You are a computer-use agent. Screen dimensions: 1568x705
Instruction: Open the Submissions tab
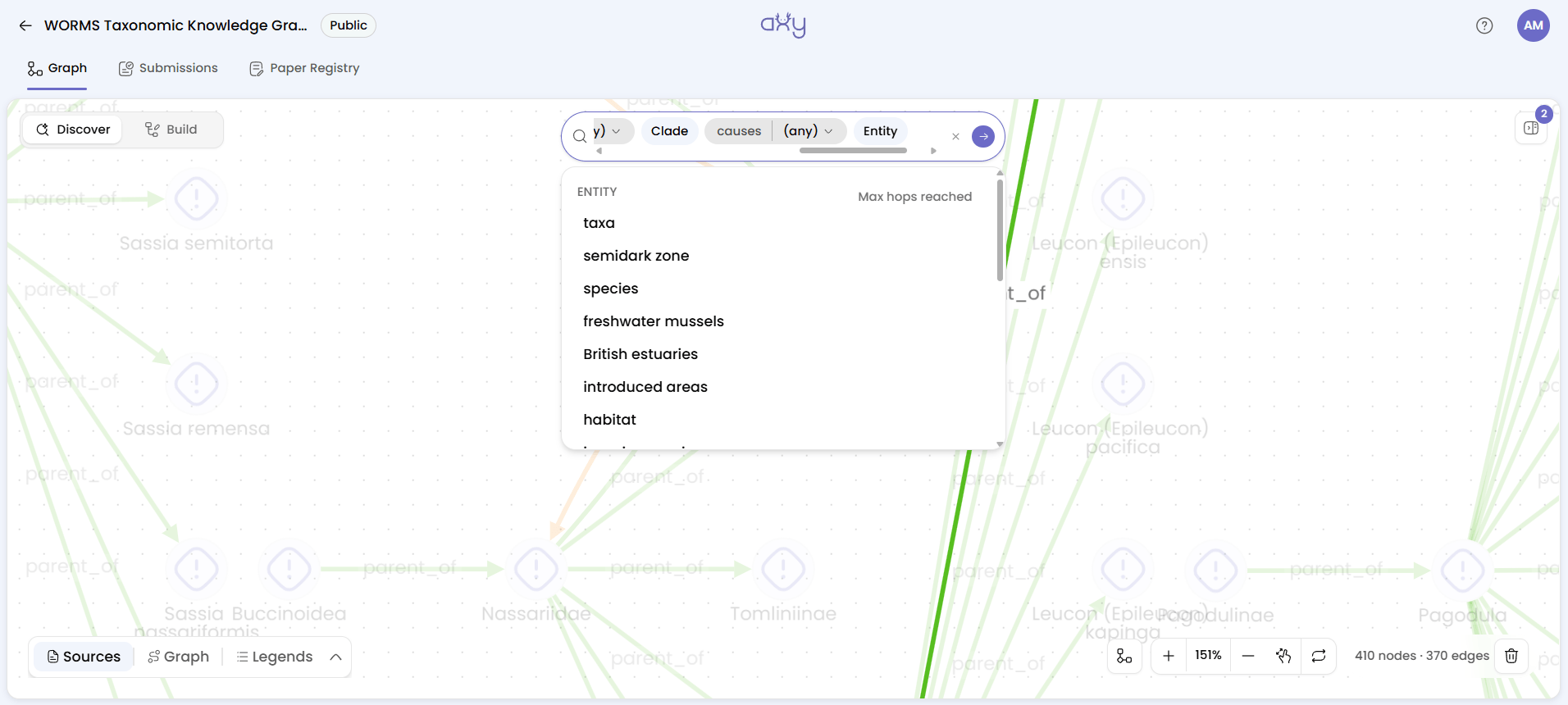coord(168,68)
